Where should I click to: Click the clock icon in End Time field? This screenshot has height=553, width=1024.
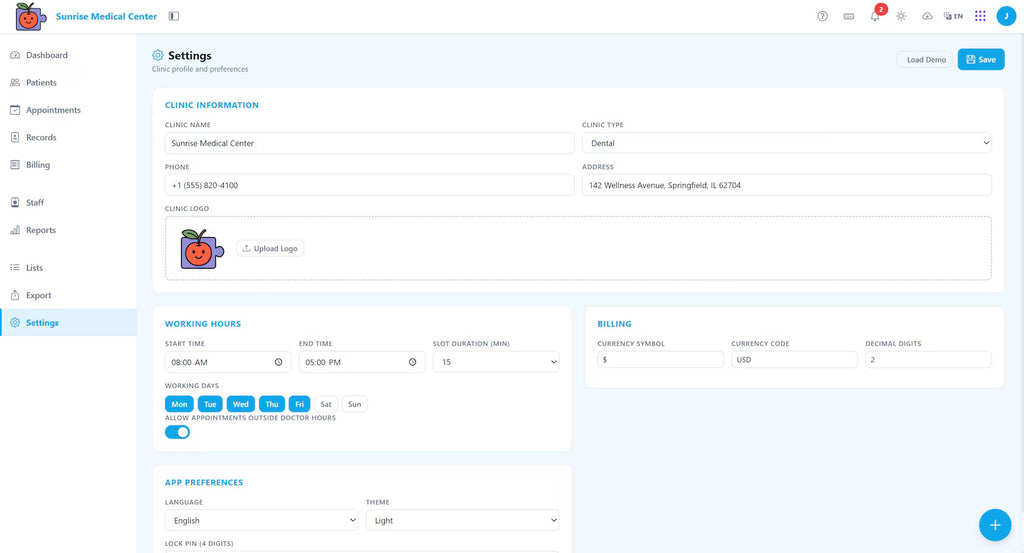point(412,362)
